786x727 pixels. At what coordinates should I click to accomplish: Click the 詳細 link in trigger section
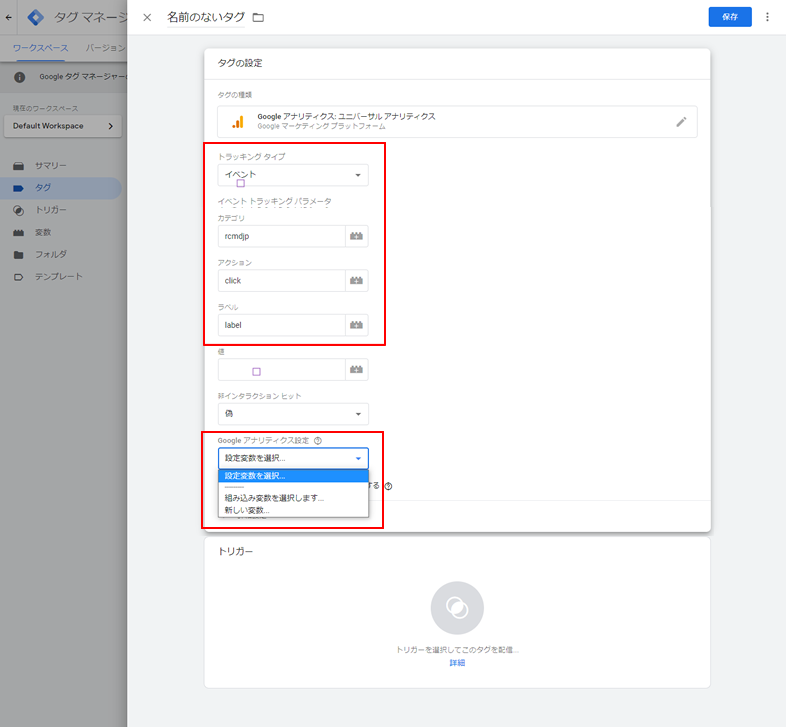pos(457,663)
